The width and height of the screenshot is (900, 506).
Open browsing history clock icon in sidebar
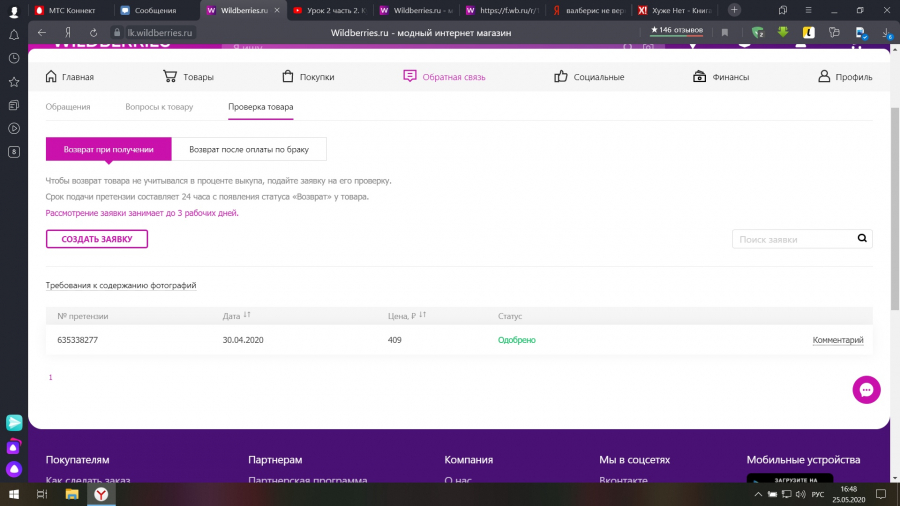(x=14, y=59)
